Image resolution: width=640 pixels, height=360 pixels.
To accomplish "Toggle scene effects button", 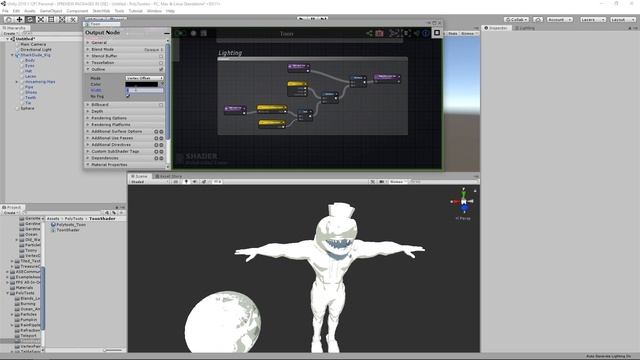I will coord(204,182).
